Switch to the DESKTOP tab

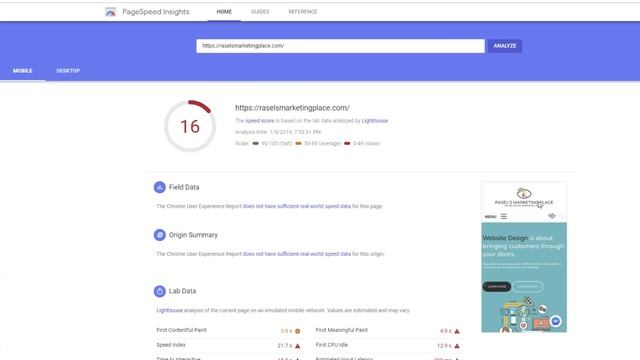tap(68, 71)
